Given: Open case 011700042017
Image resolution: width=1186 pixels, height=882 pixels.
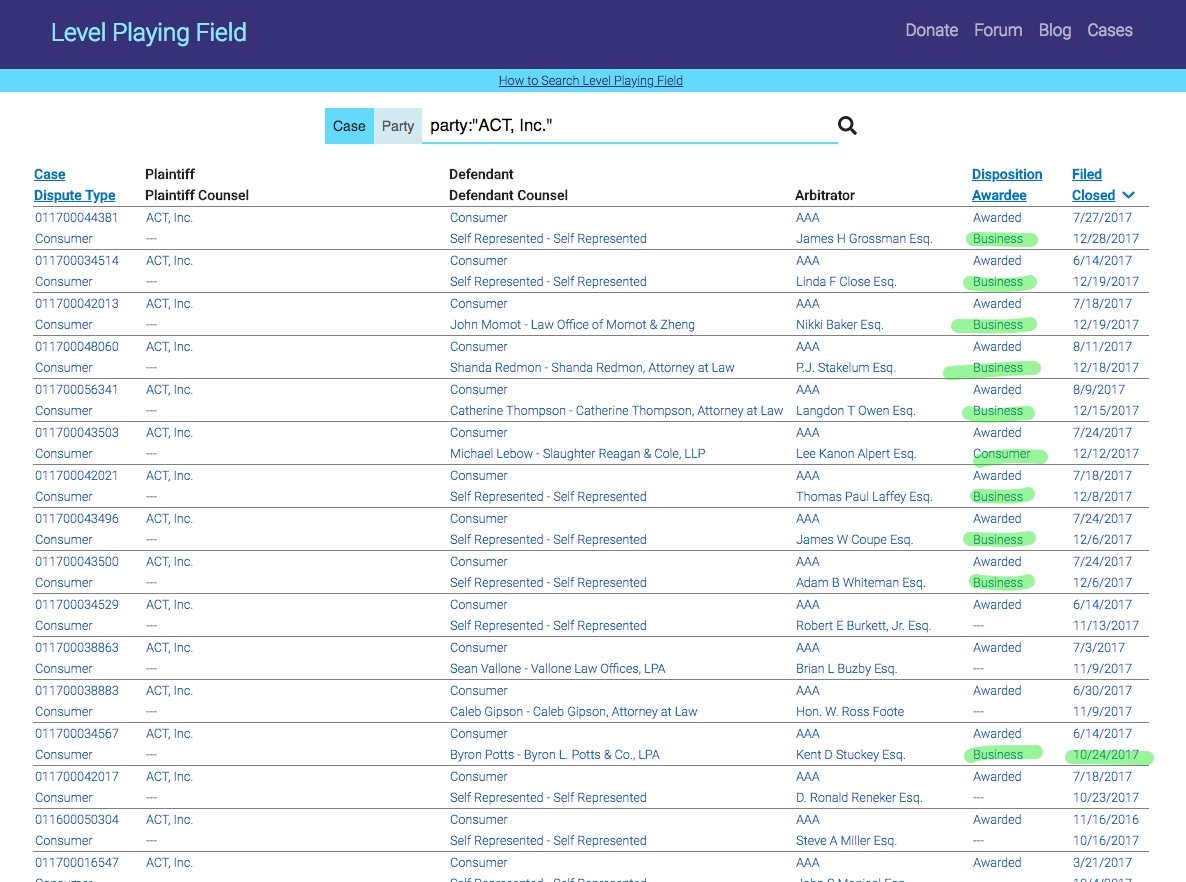Looking at the screenshot, I should [76, 777].
